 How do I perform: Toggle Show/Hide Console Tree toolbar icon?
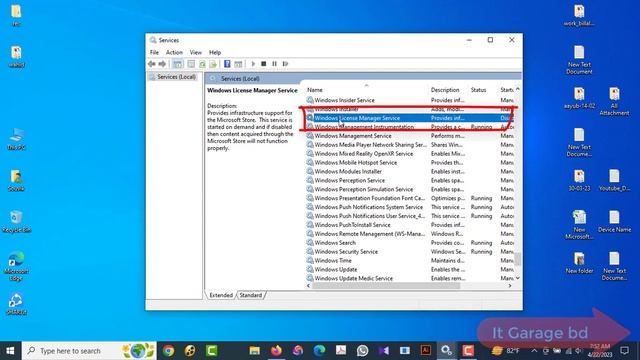[178, 64]
